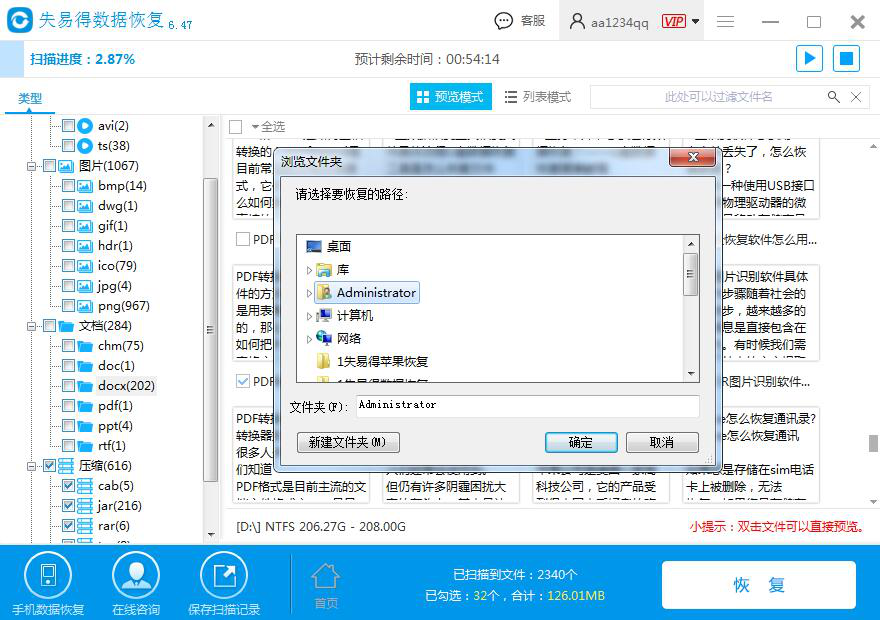880x620 pixels.
Task: Collapse the 压缩(616) tree node
Action: click(x=31, y=466)
